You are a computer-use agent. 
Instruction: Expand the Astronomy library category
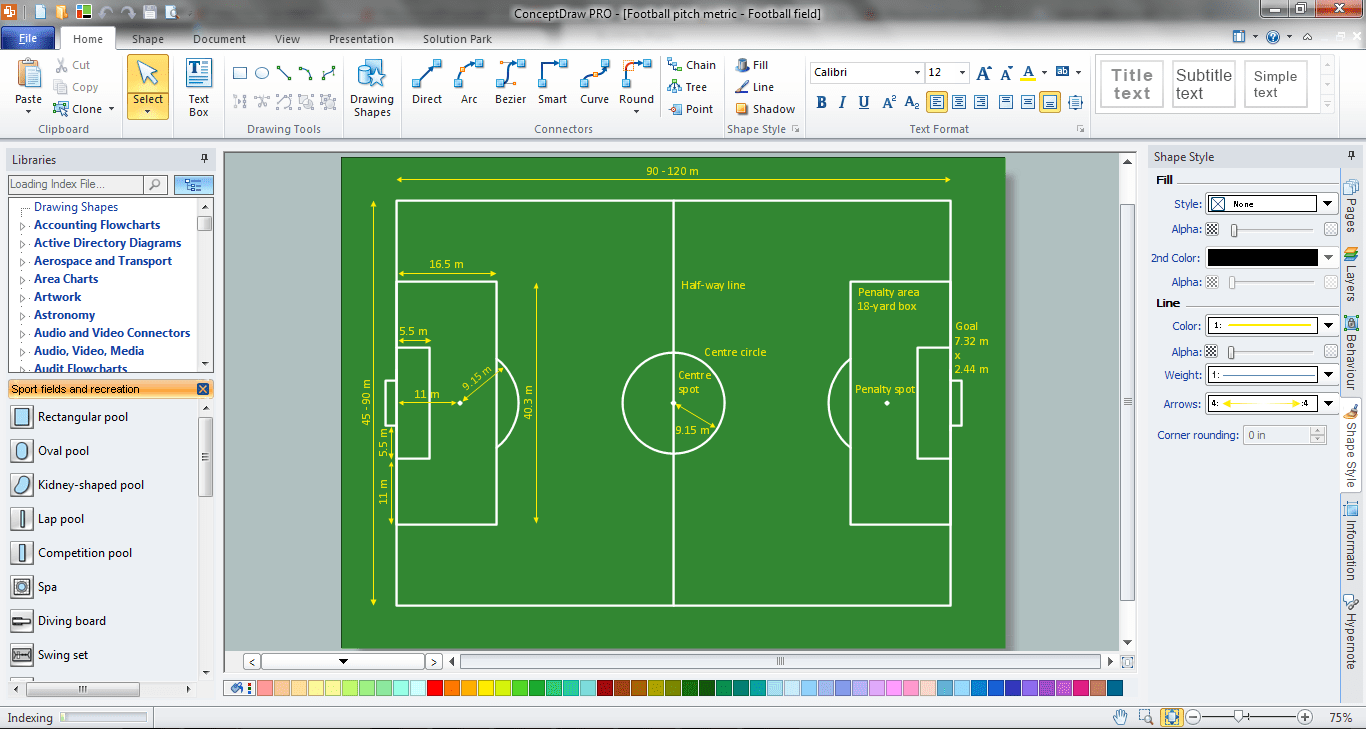click(x=64, y=314)
